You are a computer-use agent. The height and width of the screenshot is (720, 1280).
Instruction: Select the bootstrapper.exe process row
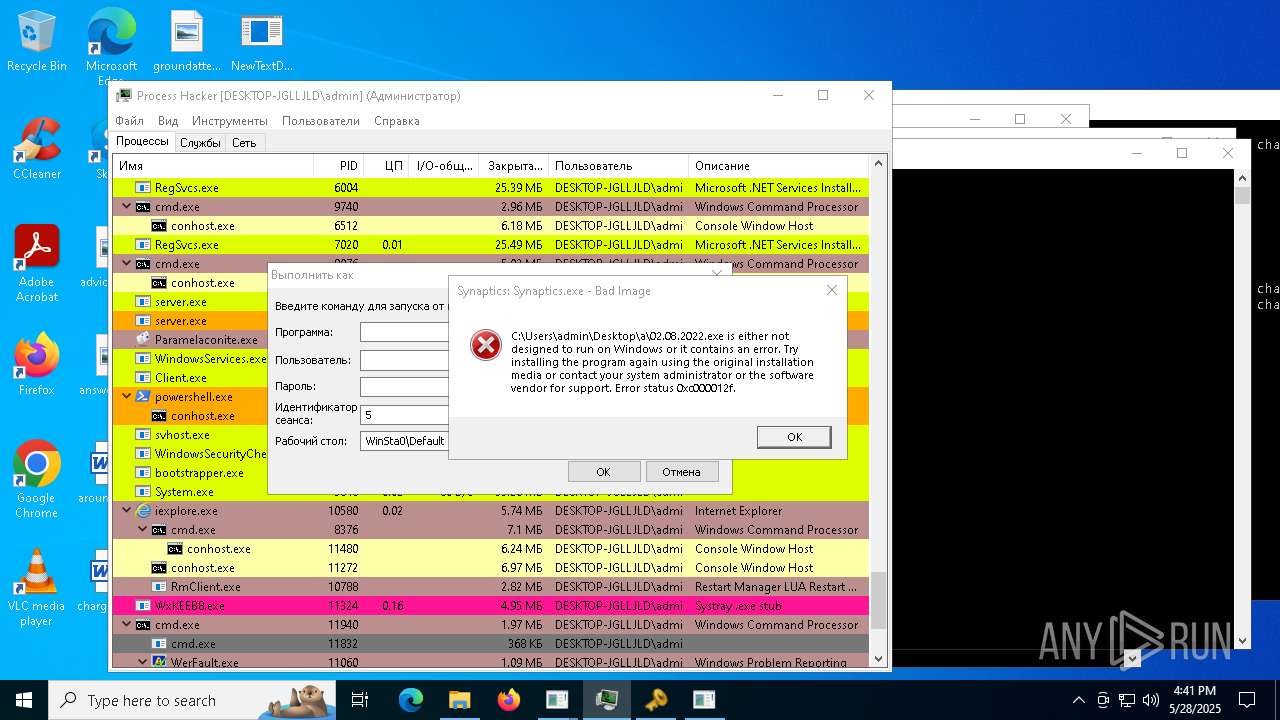190,473
